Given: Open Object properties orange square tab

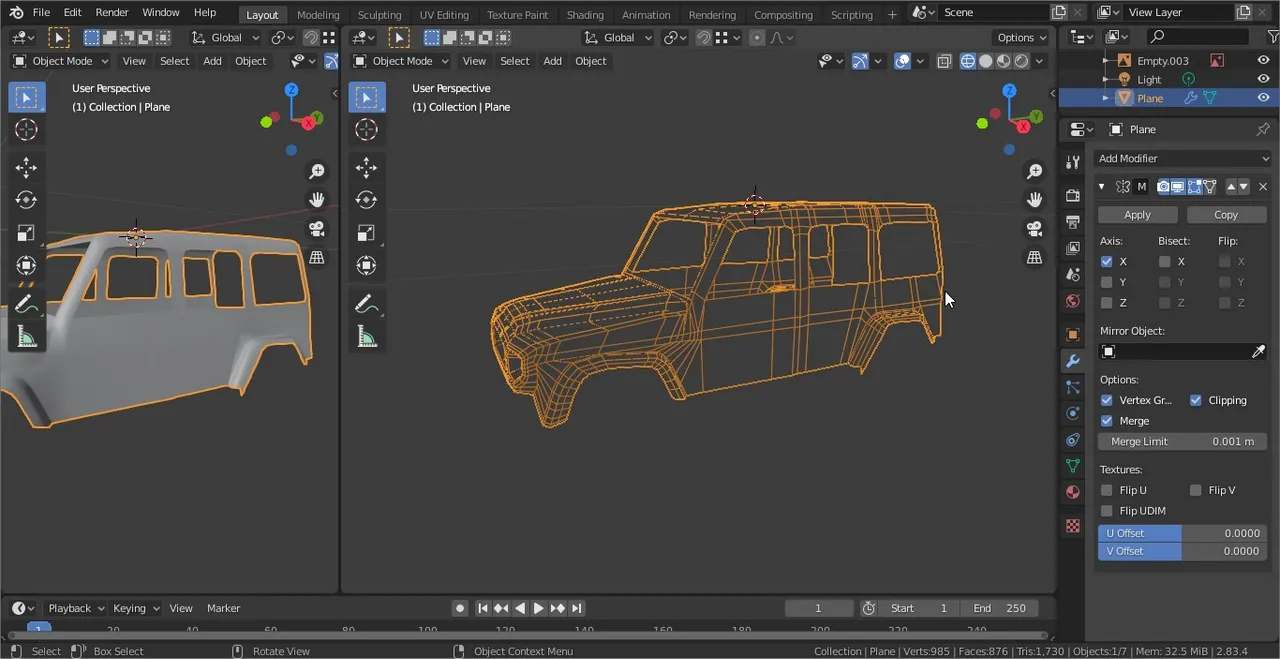Looking at the screenshot, I should [1072, 335].
